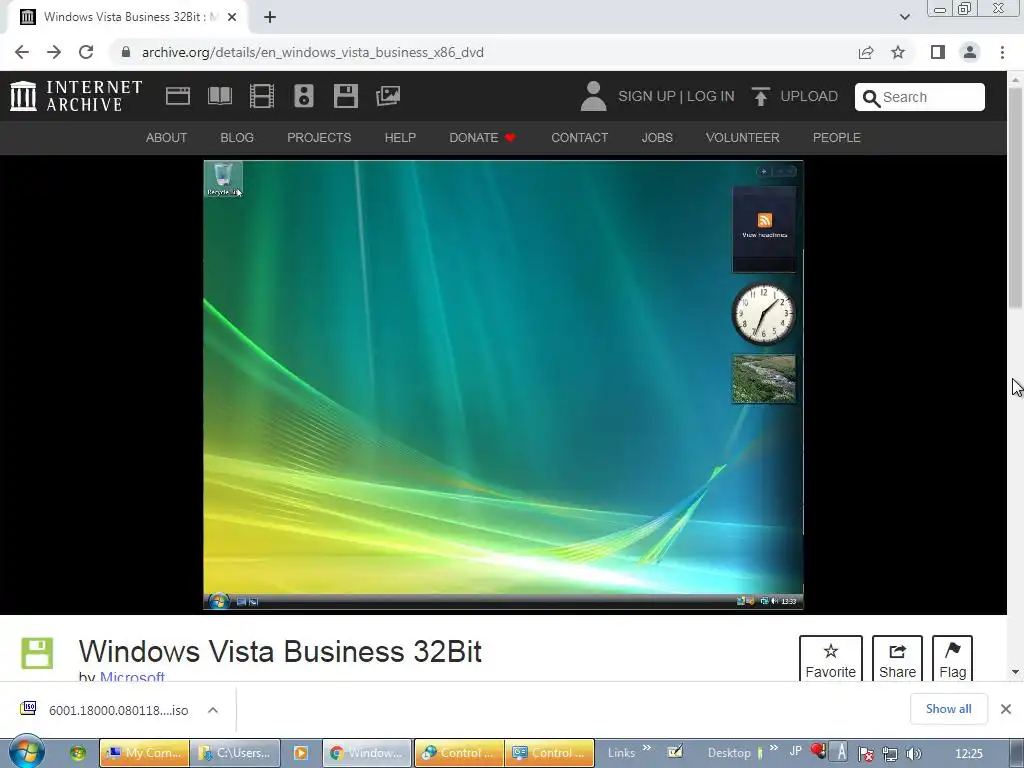This screenshot has width=1024, height=768.
Task: Open the Internet Archive home logo
Action: (x=76, y=96)
